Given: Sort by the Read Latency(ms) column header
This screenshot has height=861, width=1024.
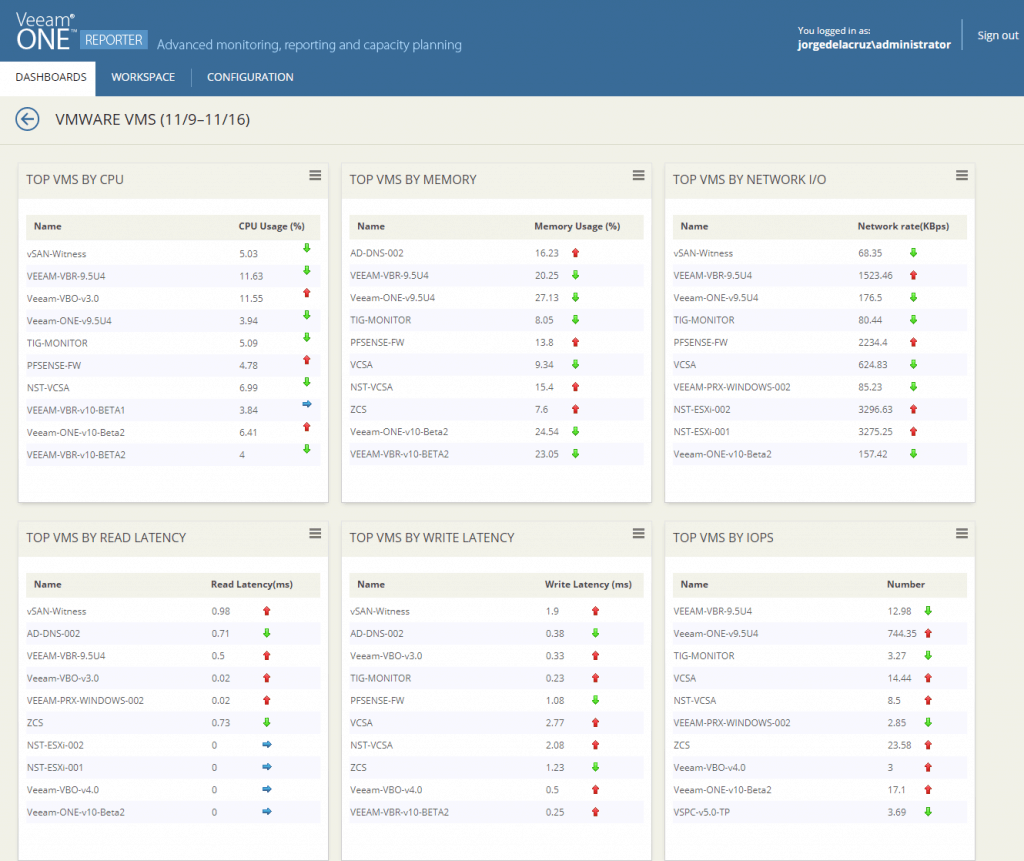Looking at the screenshot, I should (251, 584).
